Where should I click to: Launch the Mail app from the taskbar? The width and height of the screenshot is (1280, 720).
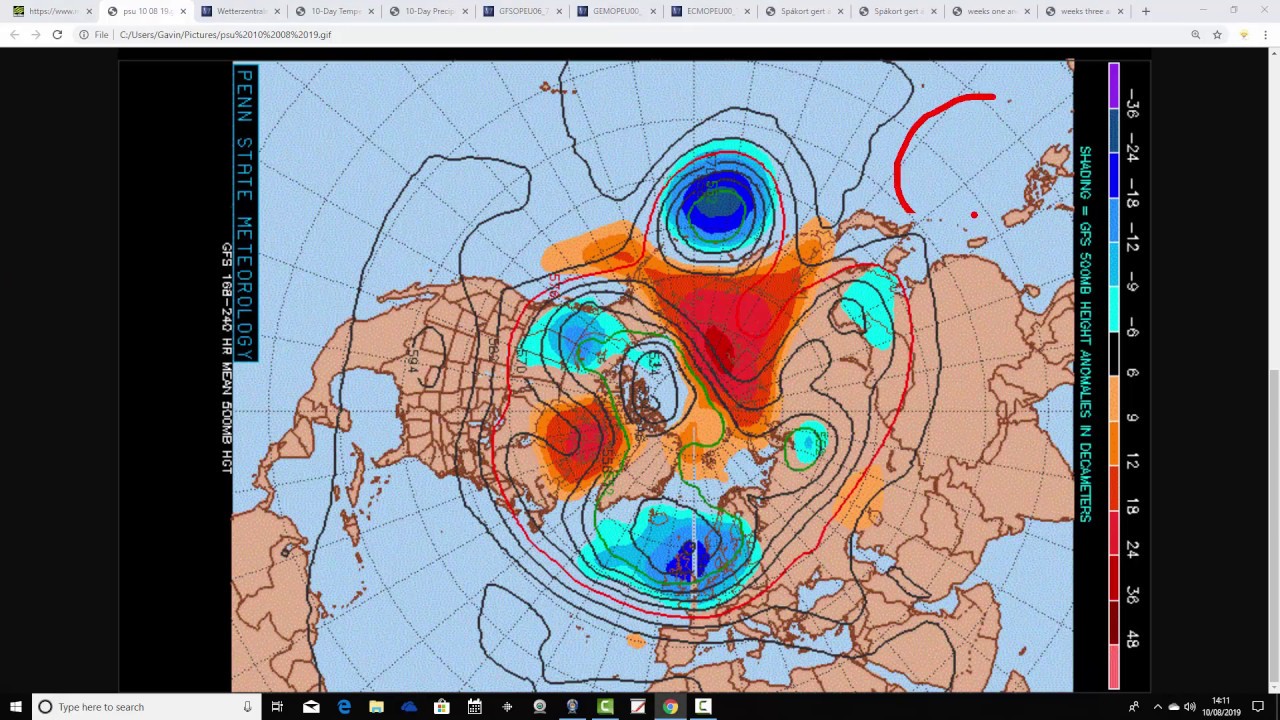pyautogui.click(x=311, y=707)
